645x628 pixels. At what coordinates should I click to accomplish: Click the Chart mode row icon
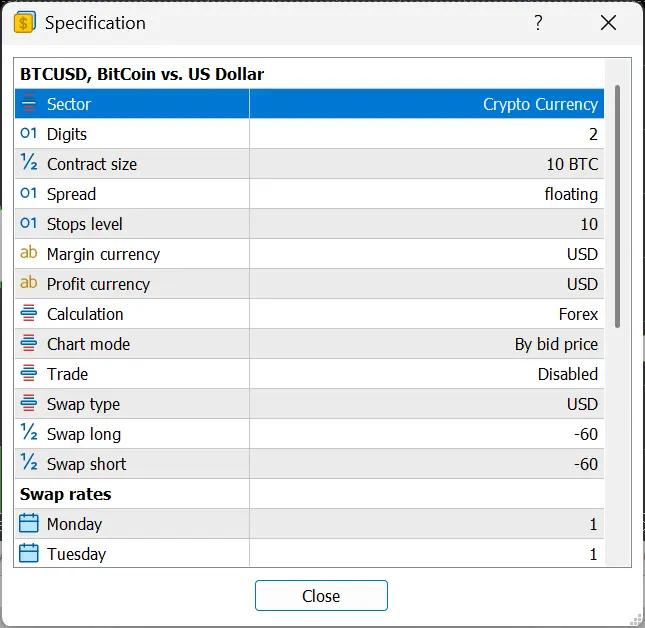(28, 343)
